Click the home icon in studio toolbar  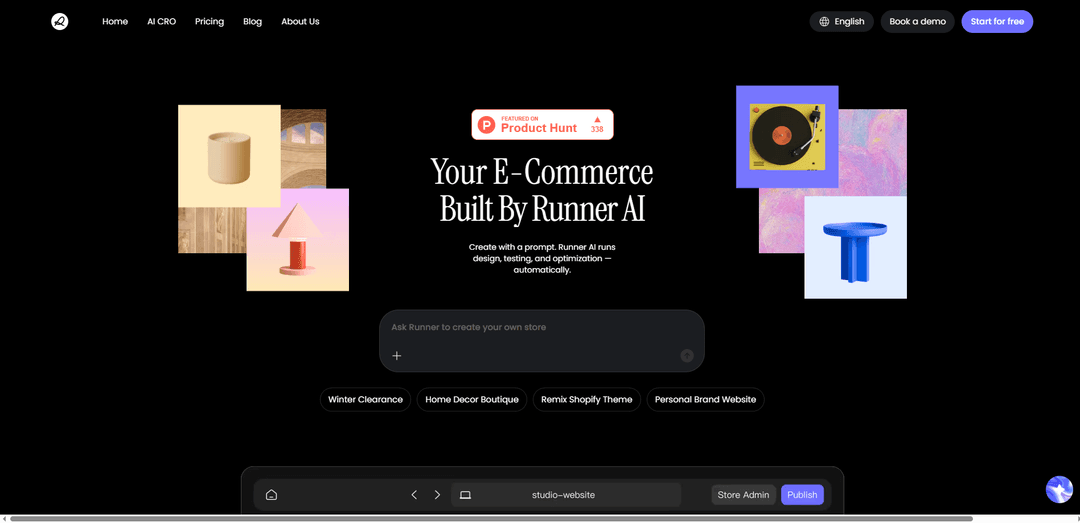pos(271,495)
